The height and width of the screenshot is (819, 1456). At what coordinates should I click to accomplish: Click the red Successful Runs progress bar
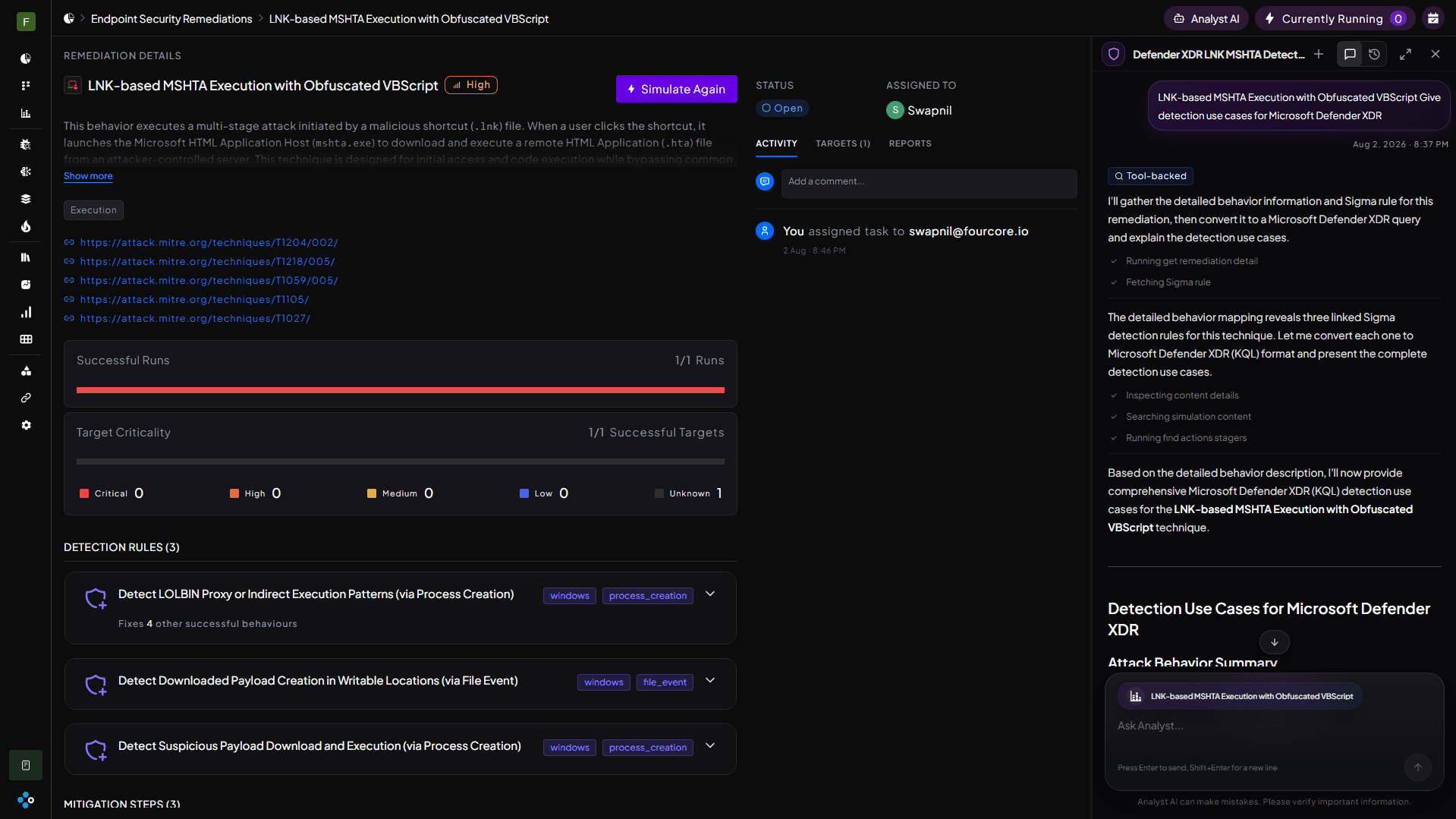(x=401, y=390)
